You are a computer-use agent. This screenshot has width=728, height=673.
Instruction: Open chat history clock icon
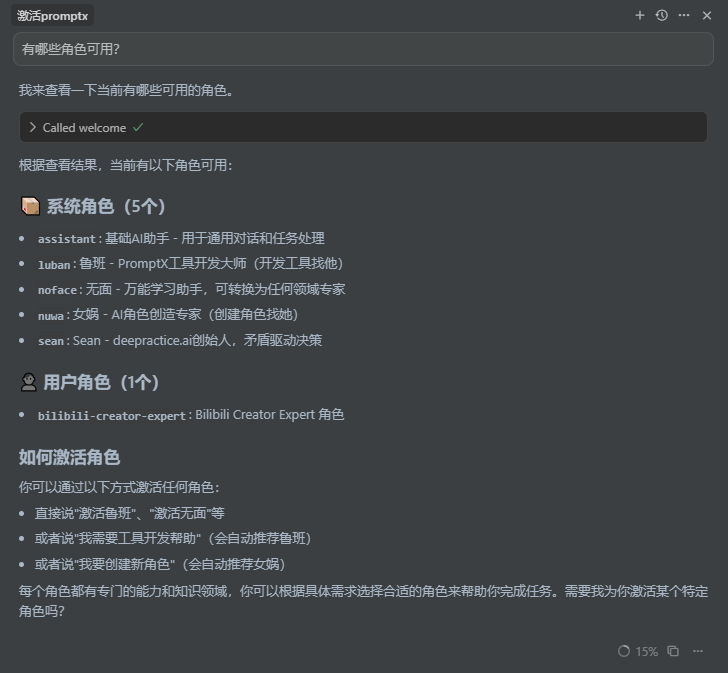(662, 15)
